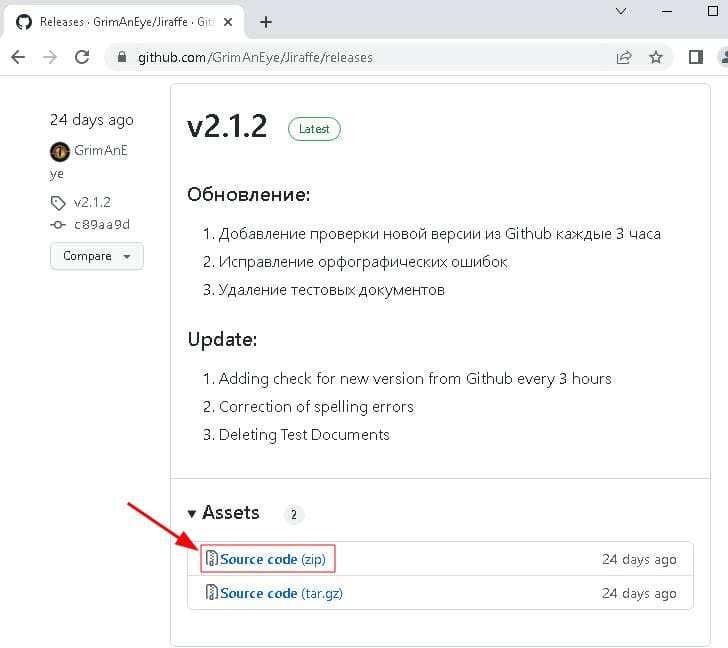The height and width of the screenshot is (648, 728).
Task: Reload the page with the refresh icon
Action: pos(82,57)
